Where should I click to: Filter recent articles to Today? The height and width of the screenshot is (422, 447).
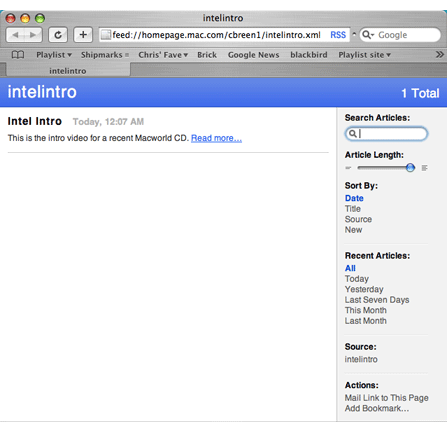tap(357, 279)
